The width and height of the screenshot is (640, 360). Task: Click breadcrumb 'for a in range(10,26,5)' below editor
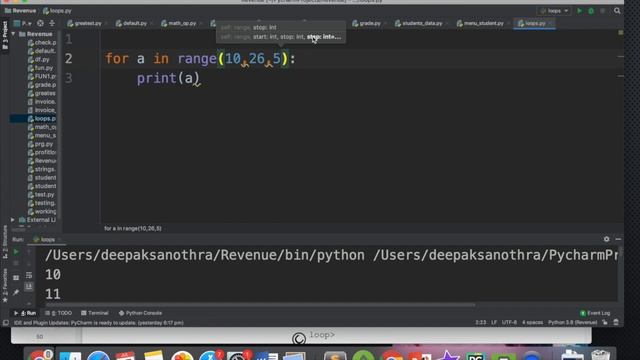tap(133, 229)
